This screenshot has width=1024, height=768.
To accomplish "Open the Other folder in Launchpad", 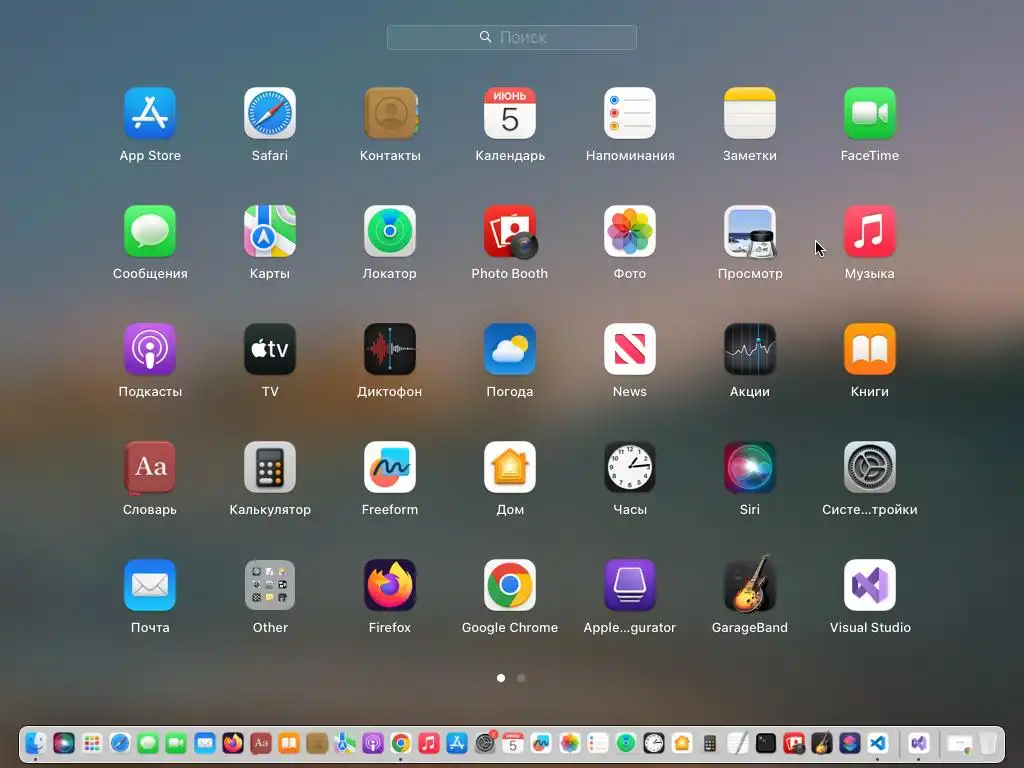I will tap(270, 585).
